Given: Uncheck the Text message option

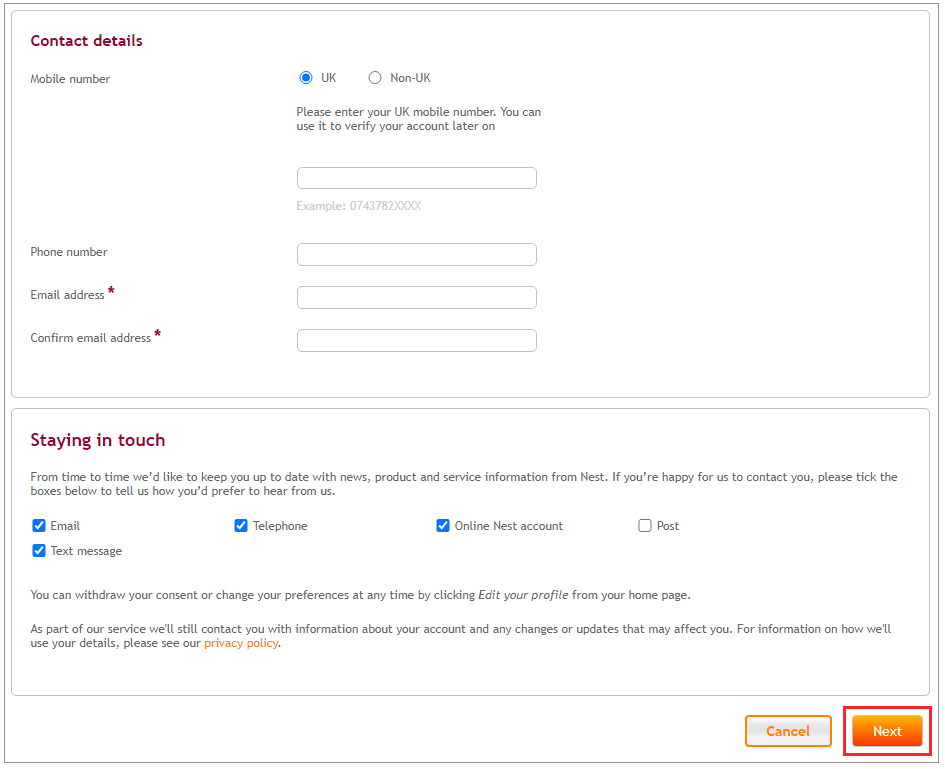Looking at the screenshot, I should (38, 550).
